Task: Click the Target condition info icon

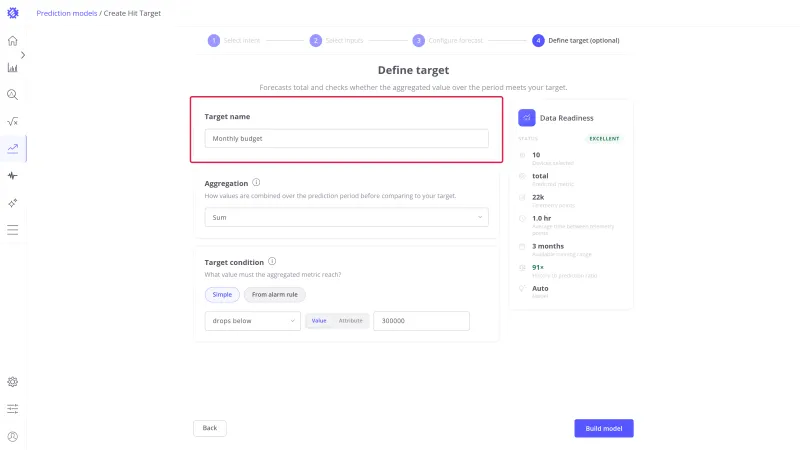Action: tap(272, 261)
